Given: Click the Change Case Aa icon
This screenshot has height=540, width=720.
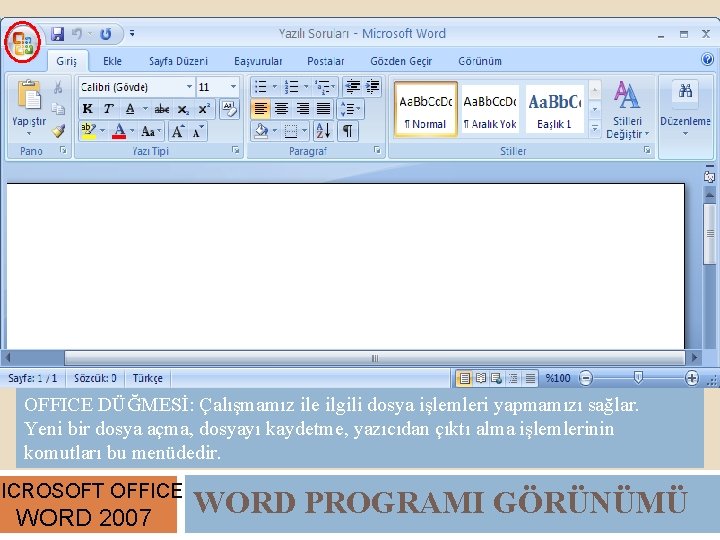Looking at the screenshot, I should click(x=150, y=132).
